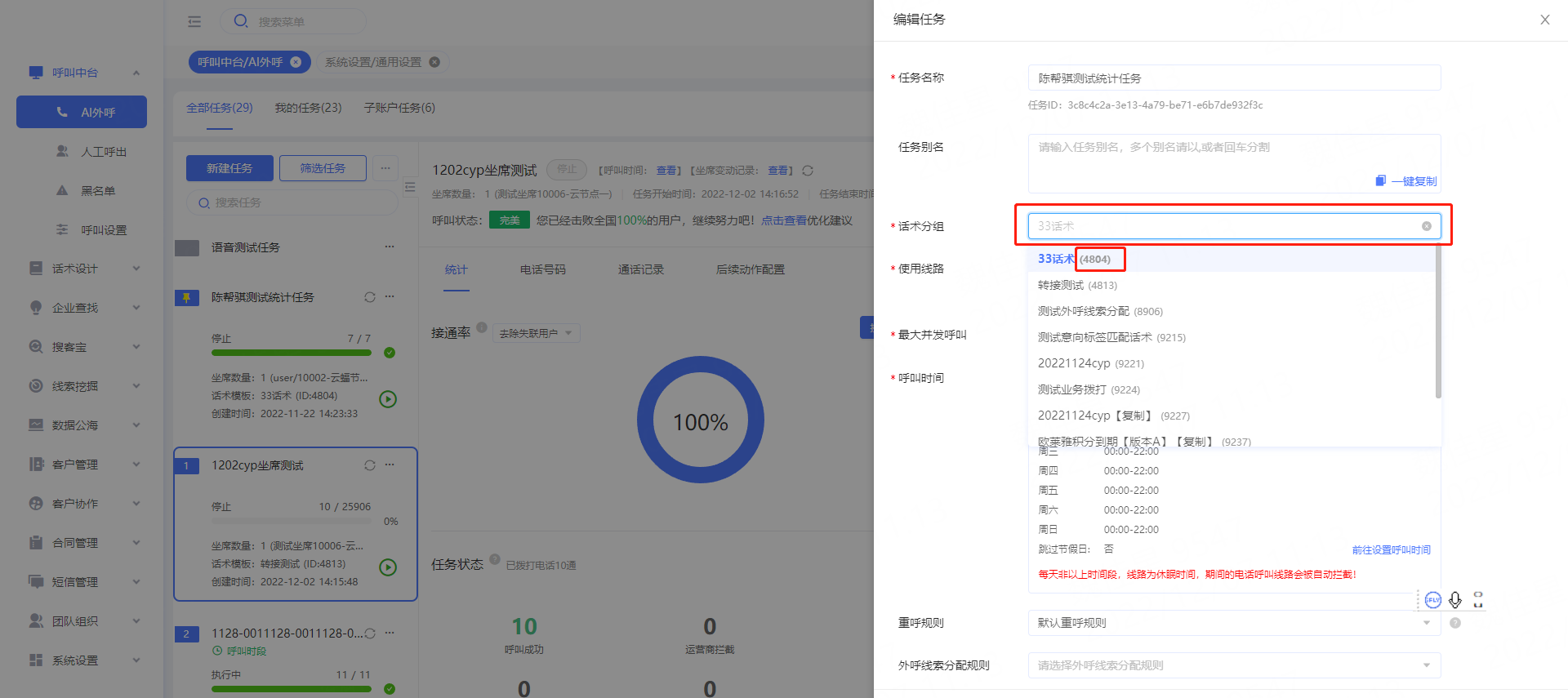Click the 一键复制 link
Screen dimensions: 1568x698
click(x=1406, y=181)
